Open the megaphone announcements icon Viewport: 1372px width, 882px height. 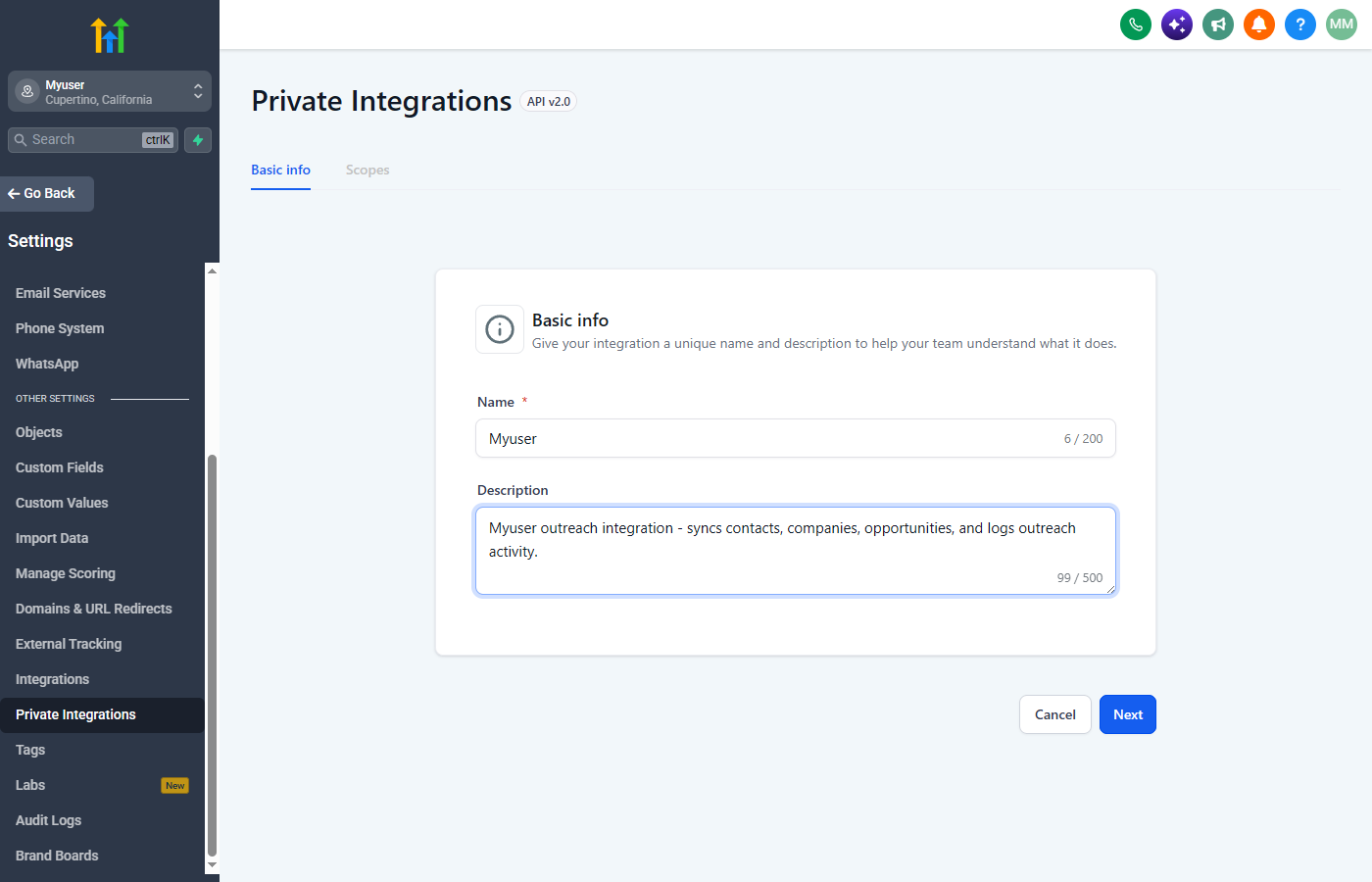coord(1218,24)
